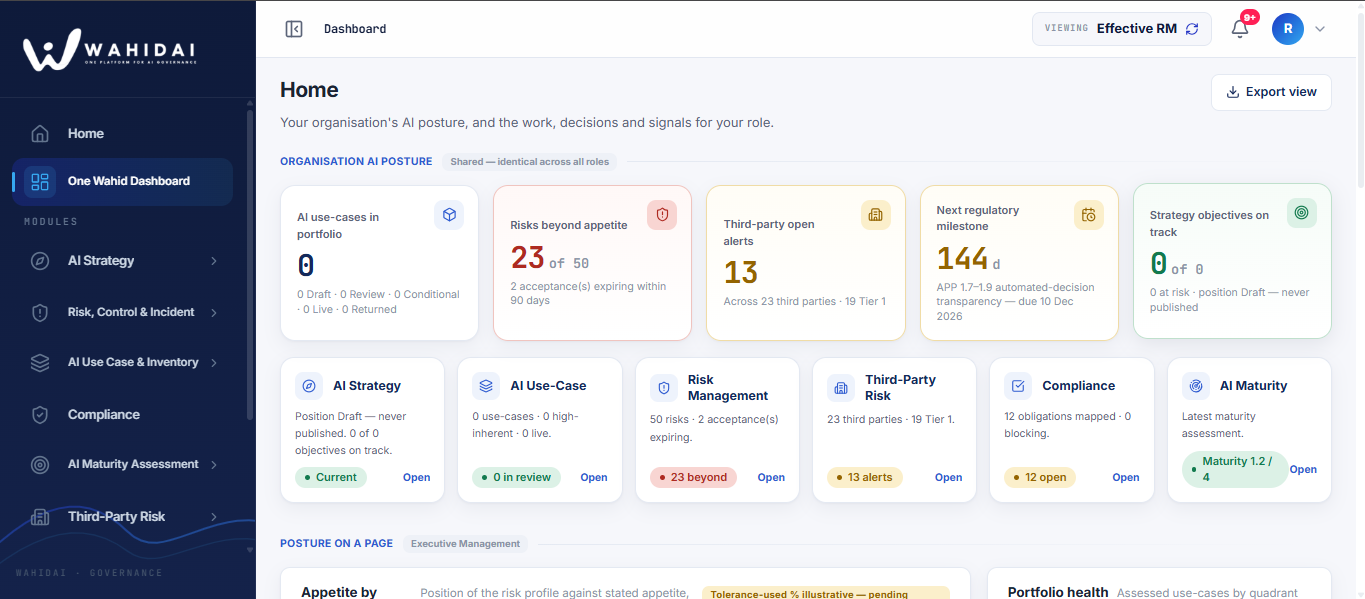Screen dimensions: 1365x599
Task: Expand AI Maturity Assessment chevron
Action: (x=214, y=465)
